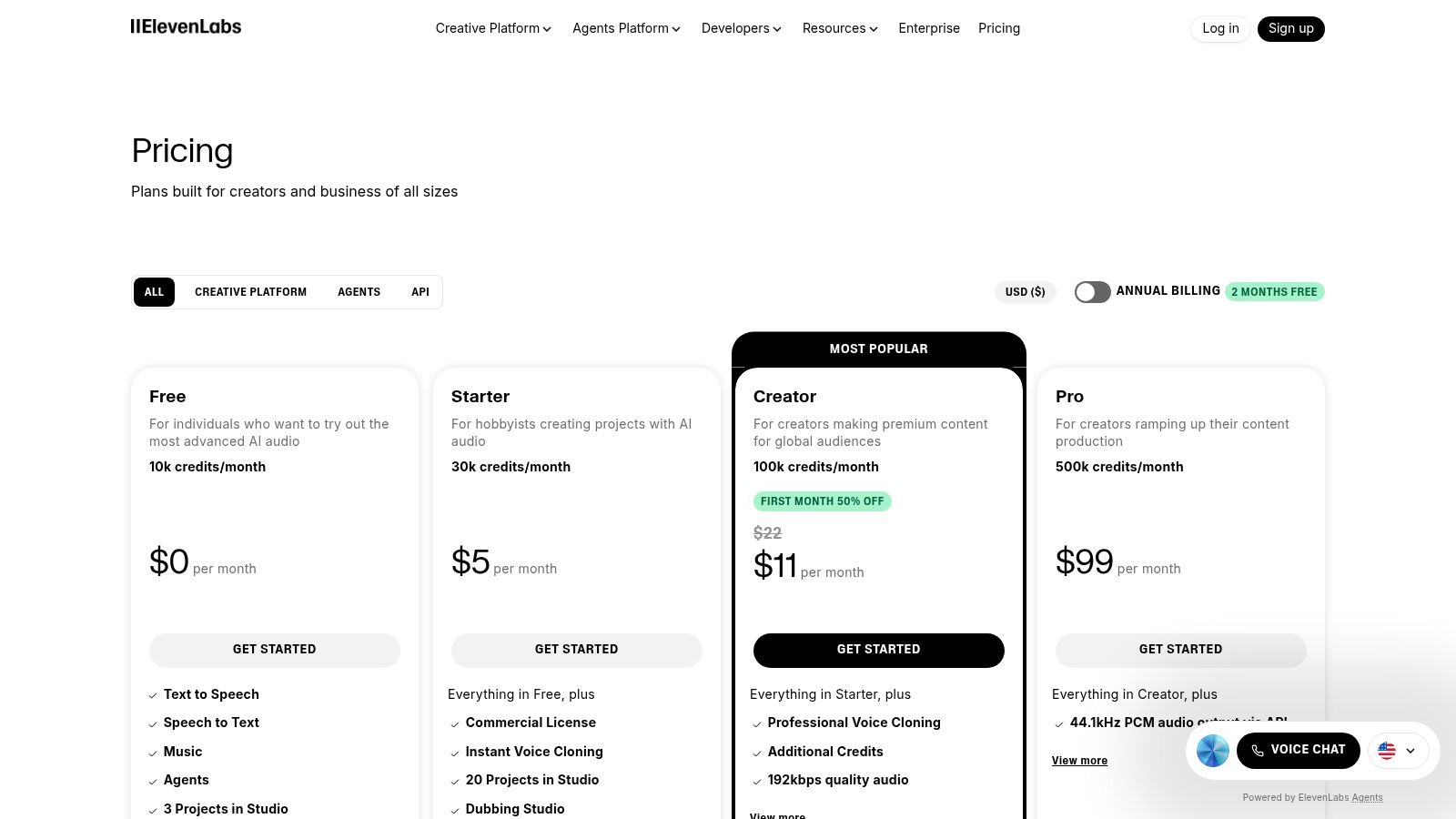Click the animated voice orb icon

click(1212, 750)
